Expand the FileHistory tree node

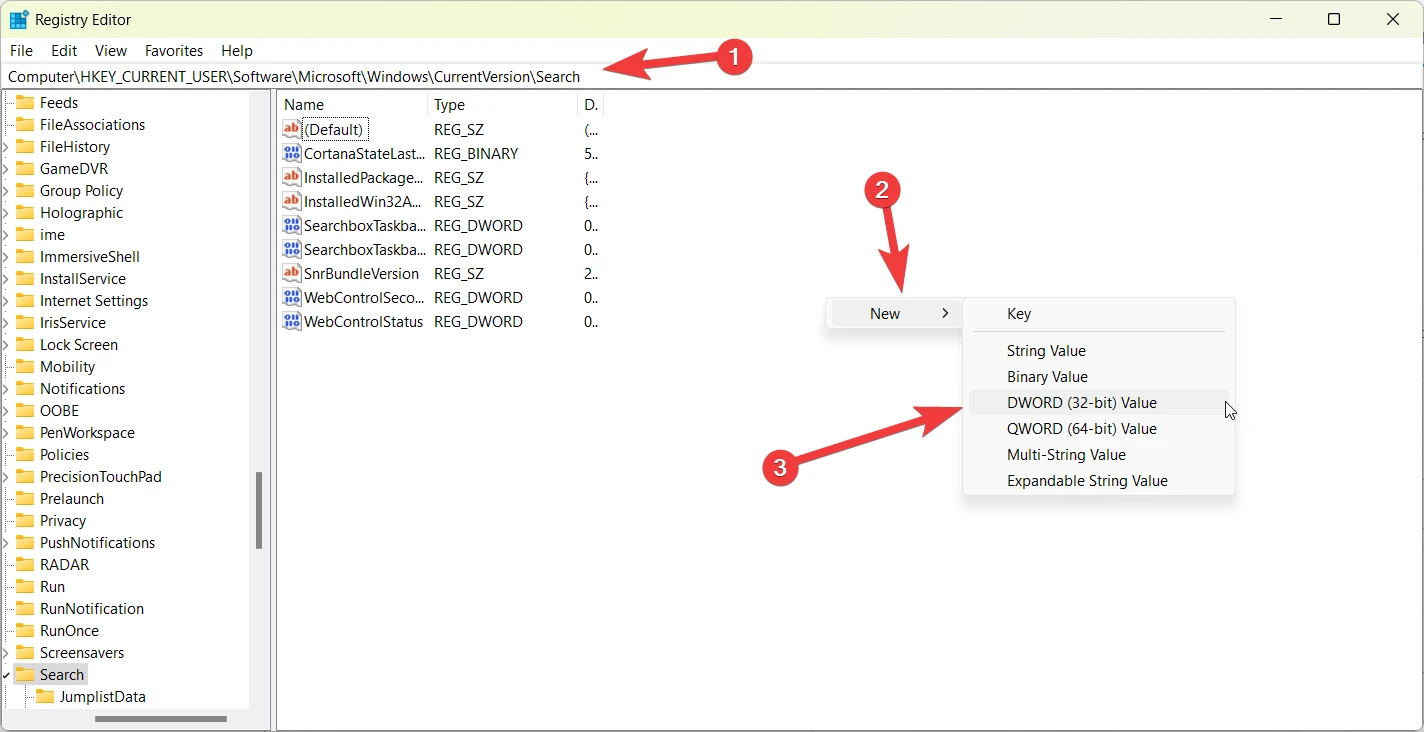6,146
